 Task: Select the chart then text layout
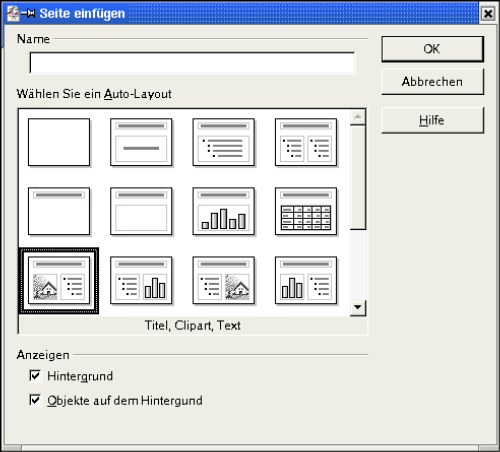[x=306, y=281]
